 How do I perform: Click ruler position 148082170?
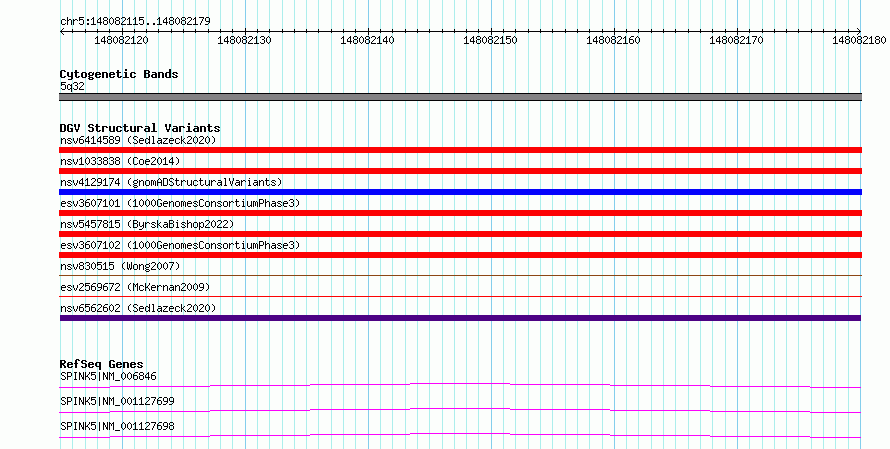tap(736, 40)
